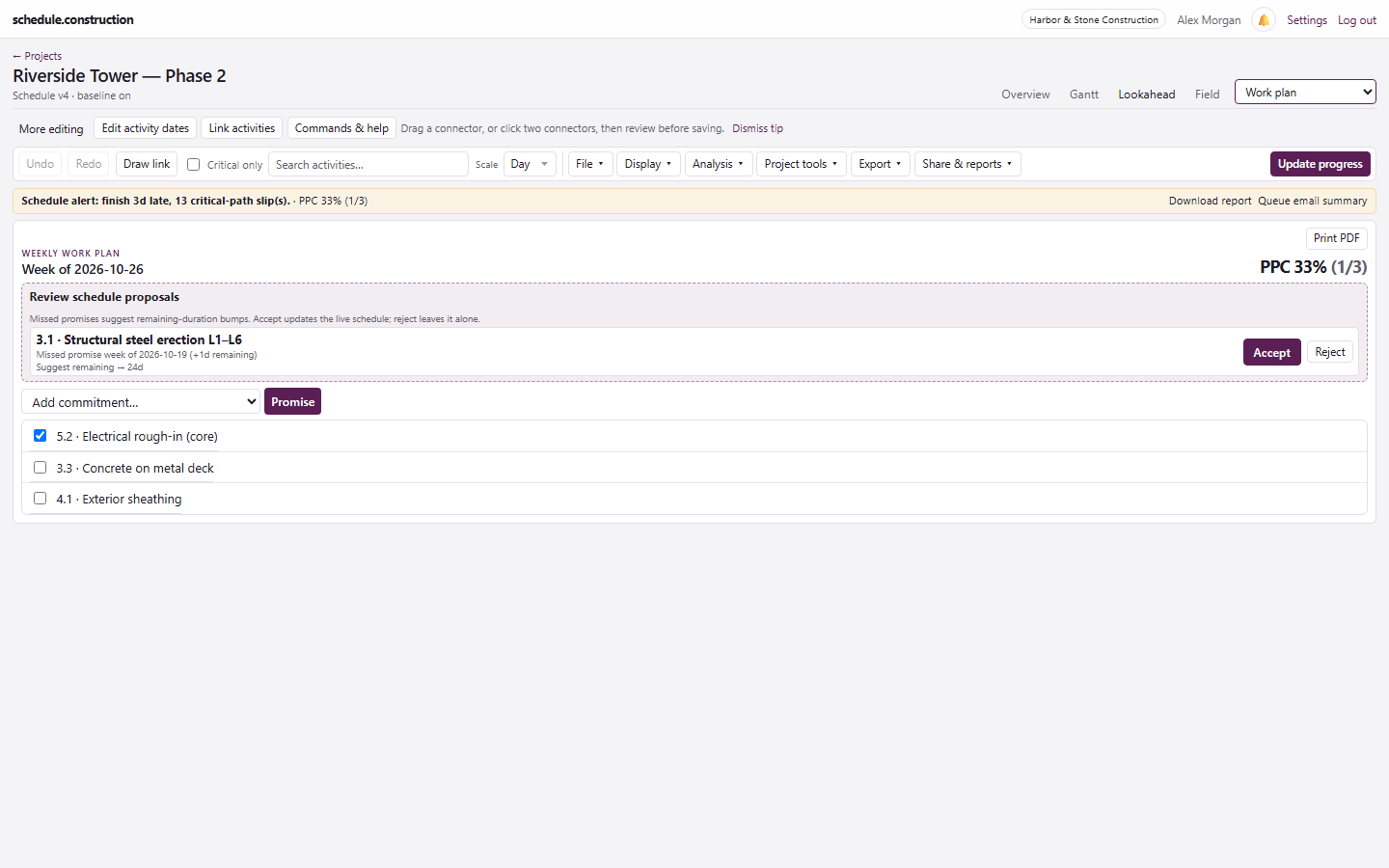The image size is (1389, 868).
Task: Accept the Structural steel erection proposal
Action: (x=1272, y=352)
